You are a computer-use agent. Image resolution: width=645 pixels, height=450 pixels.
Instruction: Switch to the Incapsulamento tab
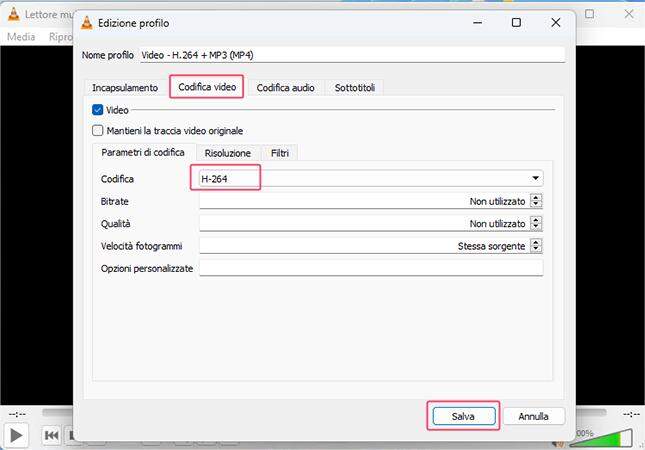(x=125, y=88)
